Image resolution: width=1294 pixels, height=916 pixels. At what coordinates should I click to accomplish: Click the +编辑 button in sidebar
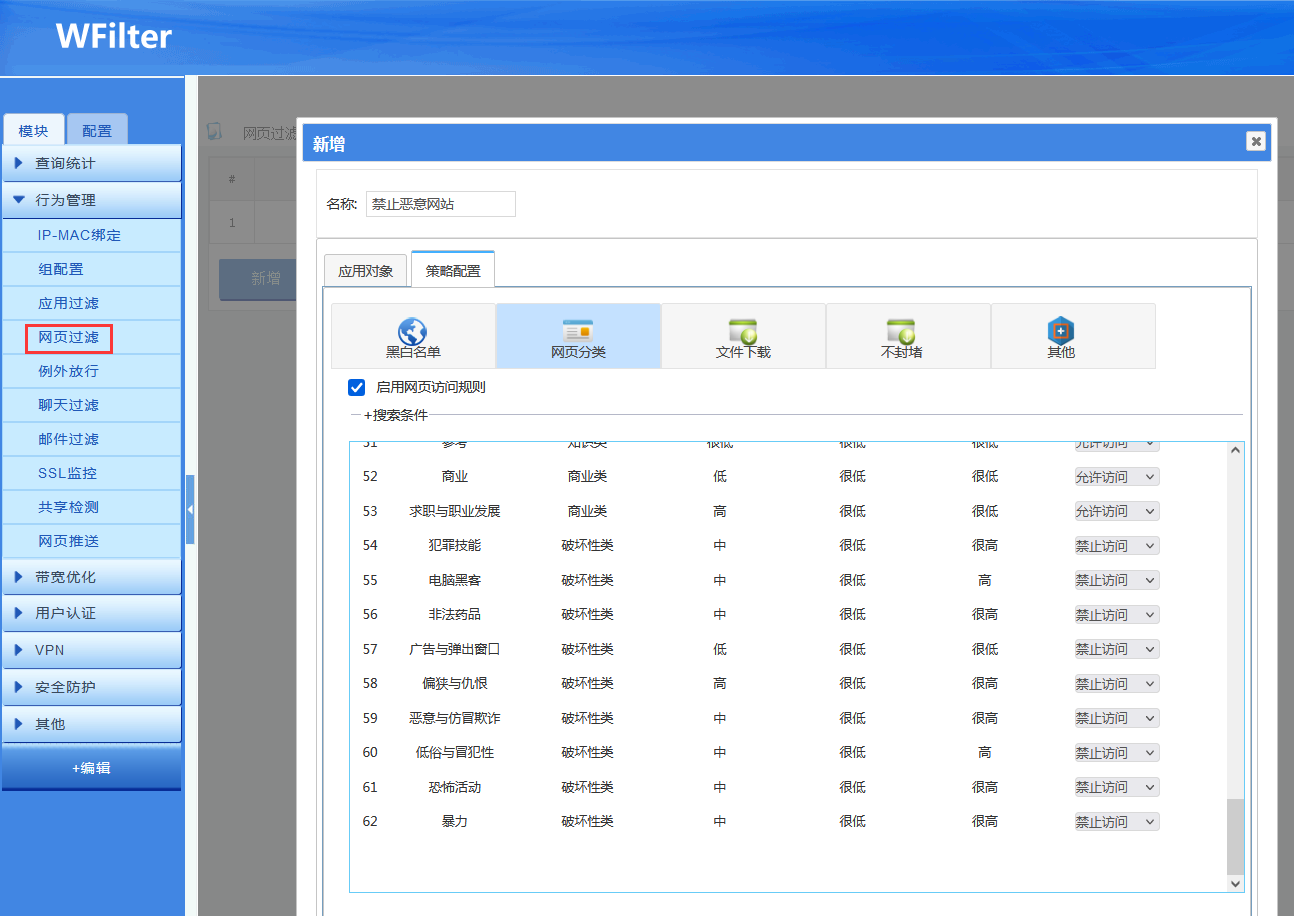(91, 768)
